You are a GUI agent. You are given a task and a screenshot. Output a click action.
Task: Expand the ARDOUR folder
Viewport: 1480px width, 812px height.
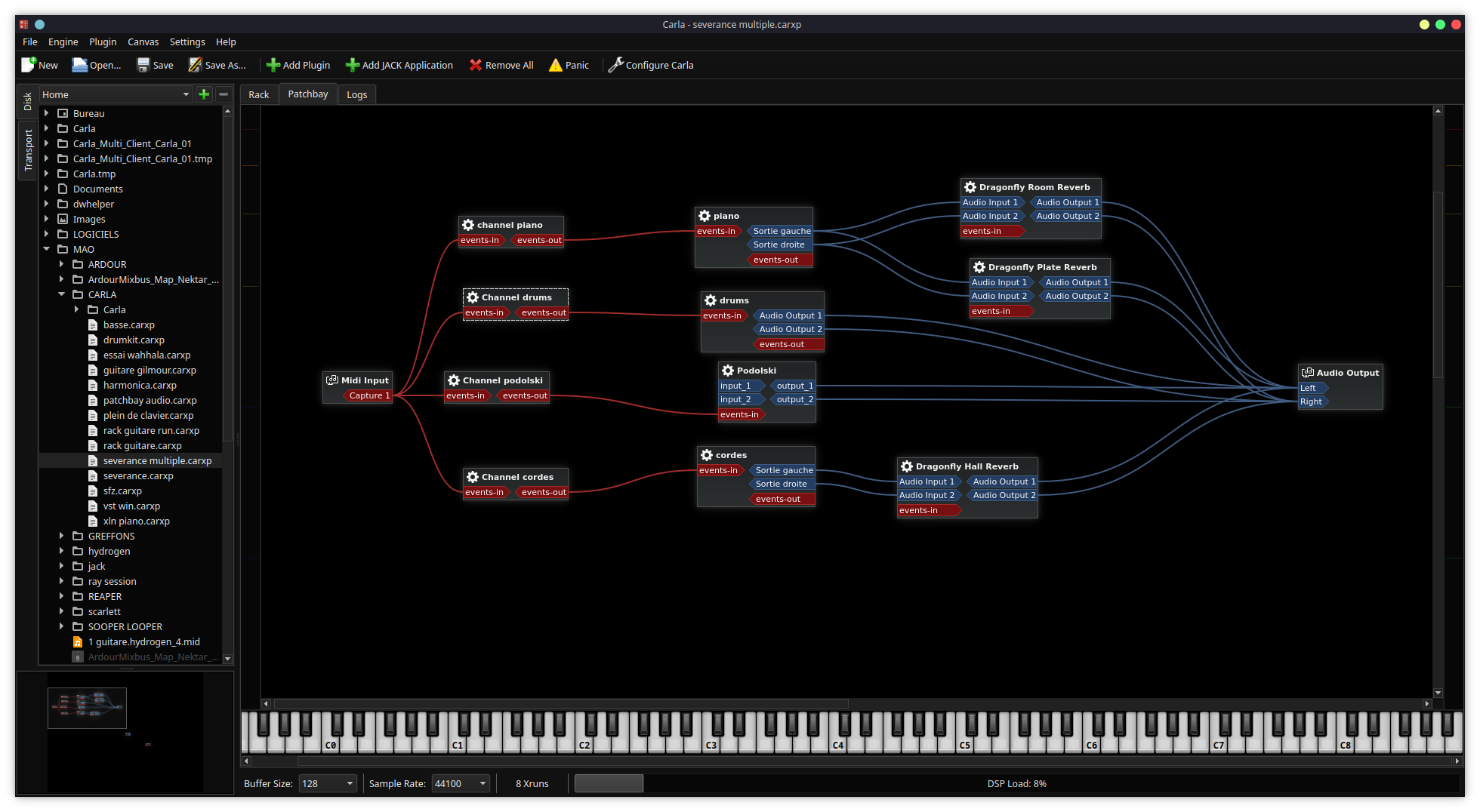click(62, 264)
